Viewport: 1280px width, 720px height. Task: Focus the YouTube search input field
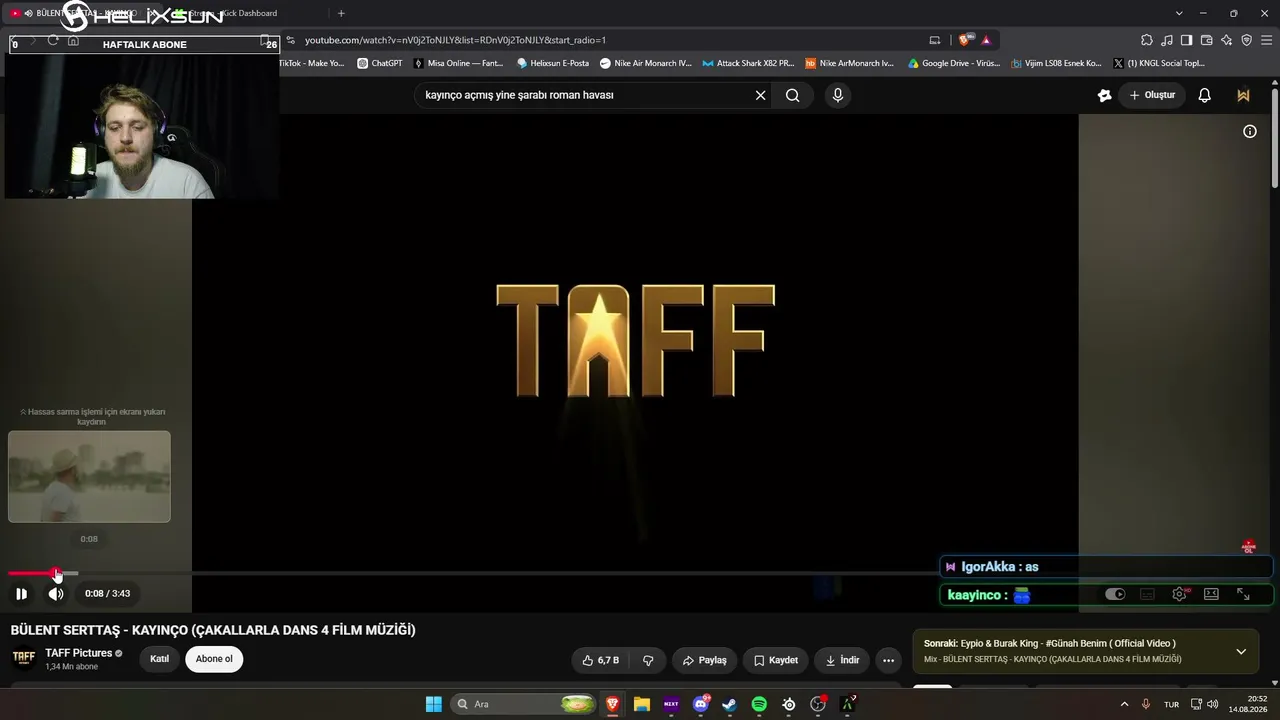click(585, 95)
